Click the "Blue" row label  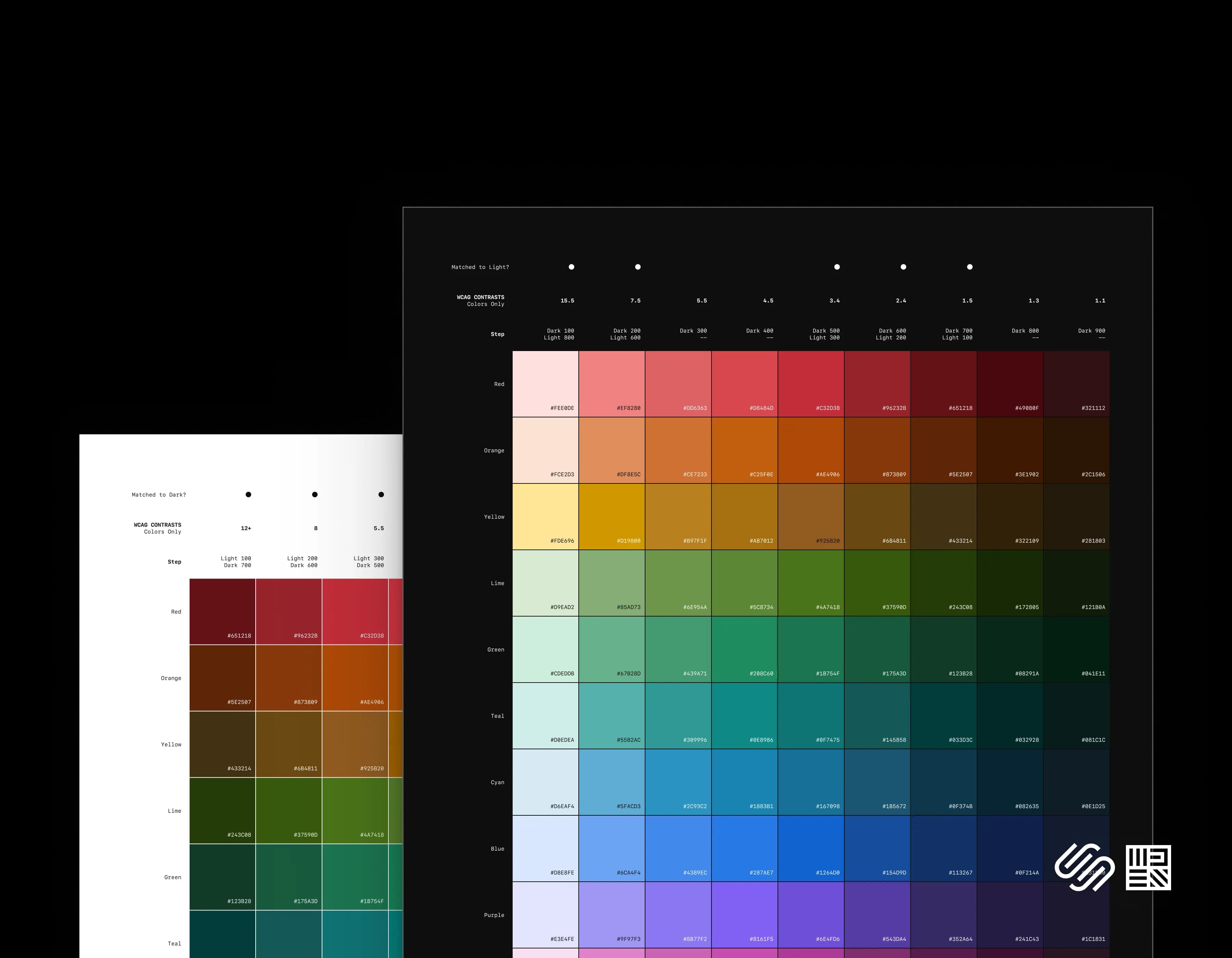coord(498,849)
